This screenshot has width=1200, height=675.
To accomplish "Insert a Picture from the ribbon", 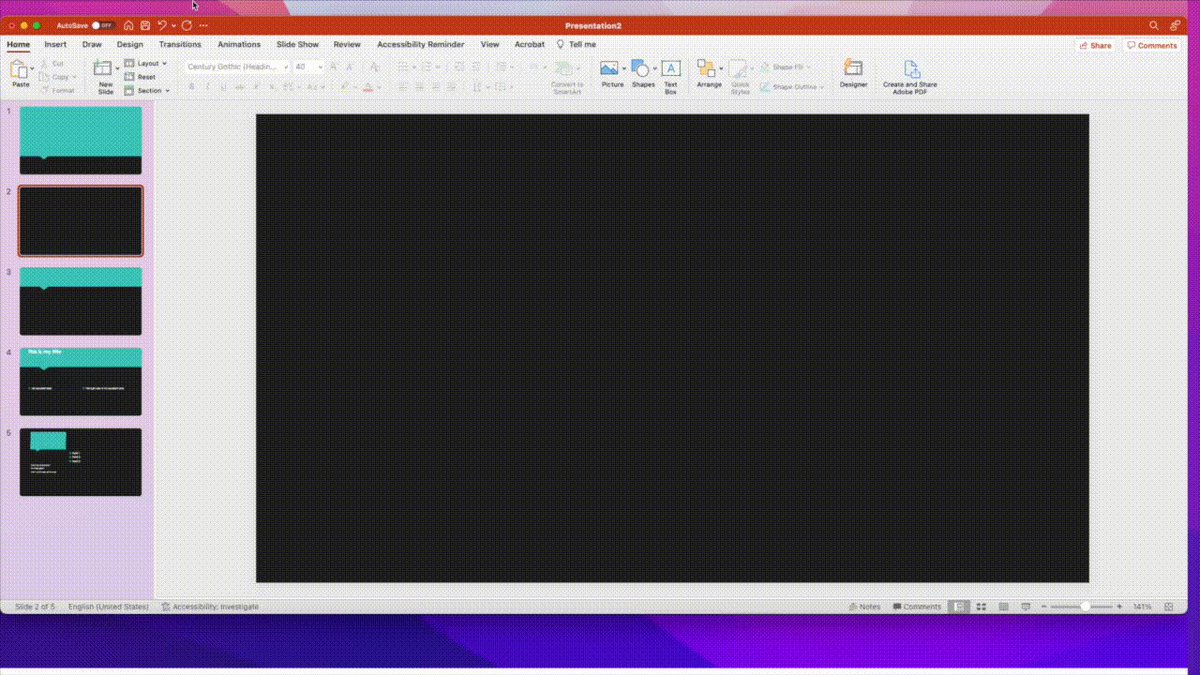I will tap(611, 72).
